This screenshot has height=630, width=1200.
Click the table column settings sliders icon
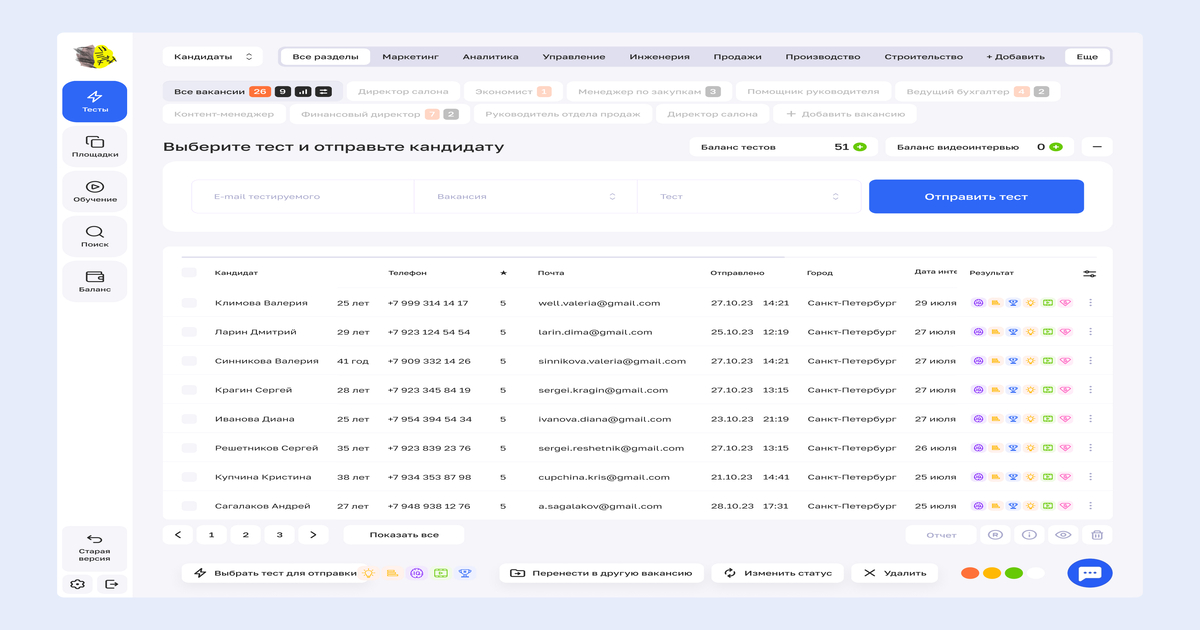(1089, 273)
